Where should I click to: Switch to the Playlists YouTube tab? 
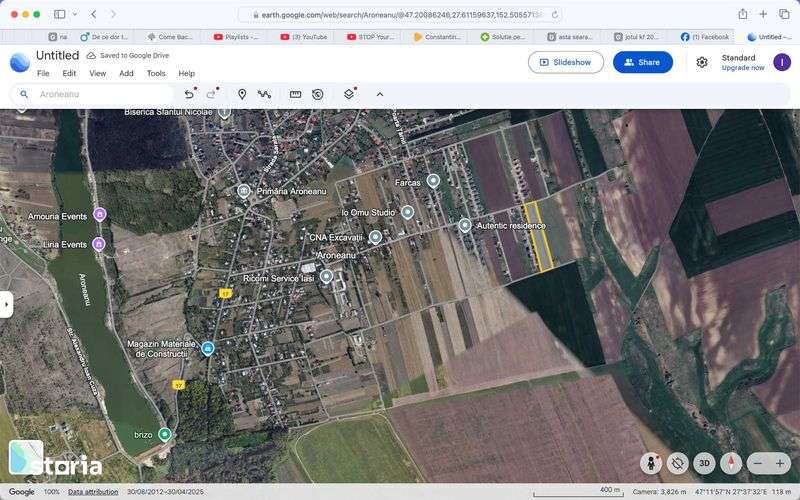(x=236, y=37)
